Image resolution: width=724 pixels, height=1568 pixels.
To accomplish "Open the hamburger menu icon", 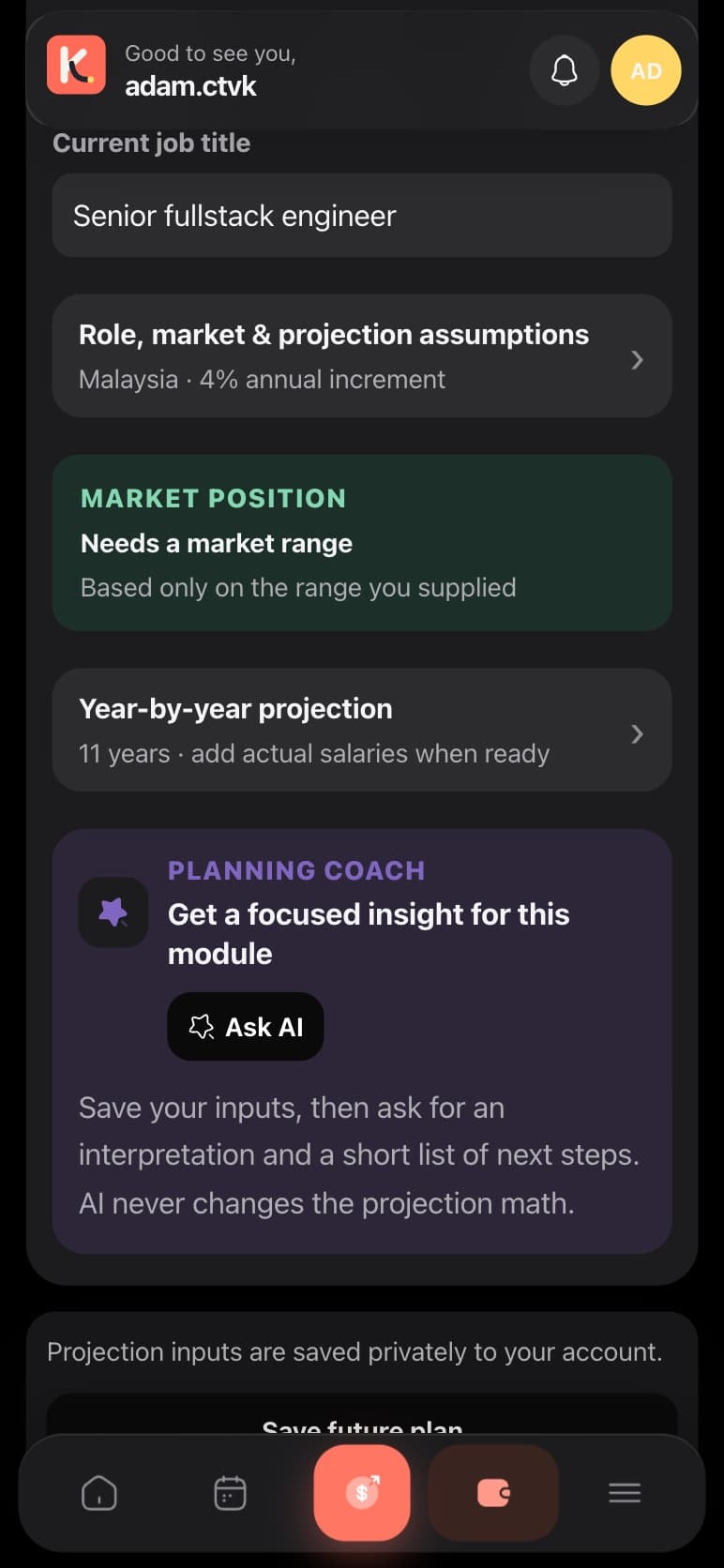I will click(x=625, y=1493).
